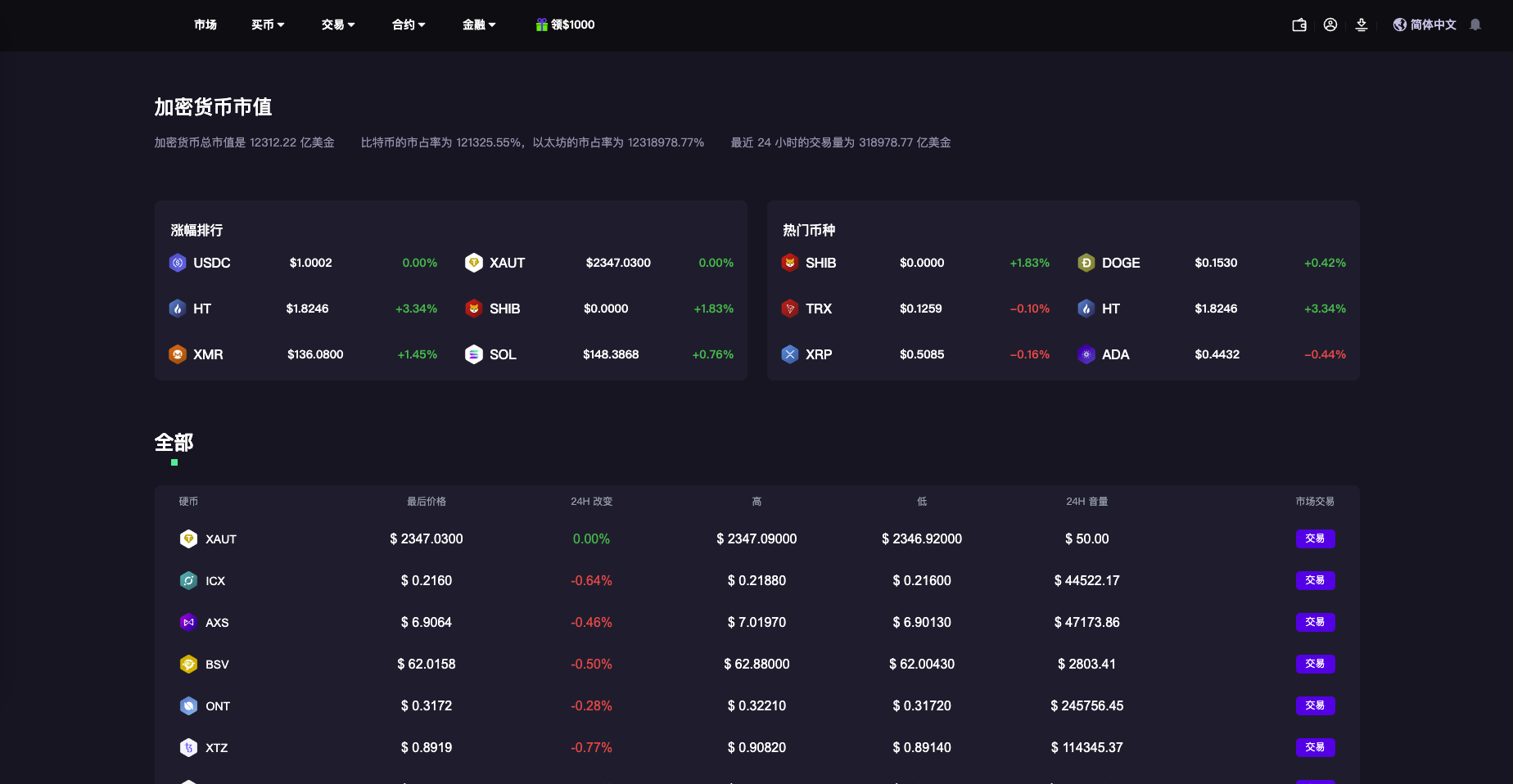Viewport: 1513px width, 784px height.
Task: Select the SOL row in 涨幅排行
Action: (x=598, y=354)
